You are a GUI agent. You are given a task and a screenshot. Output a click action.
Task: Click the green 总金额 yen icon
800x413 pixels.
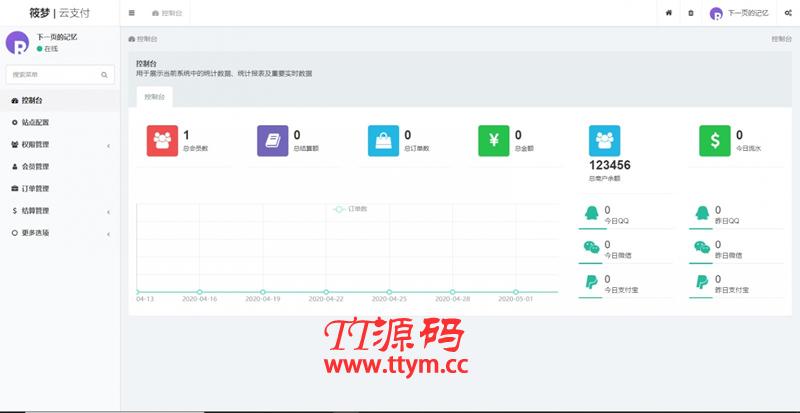coord(493,140)
